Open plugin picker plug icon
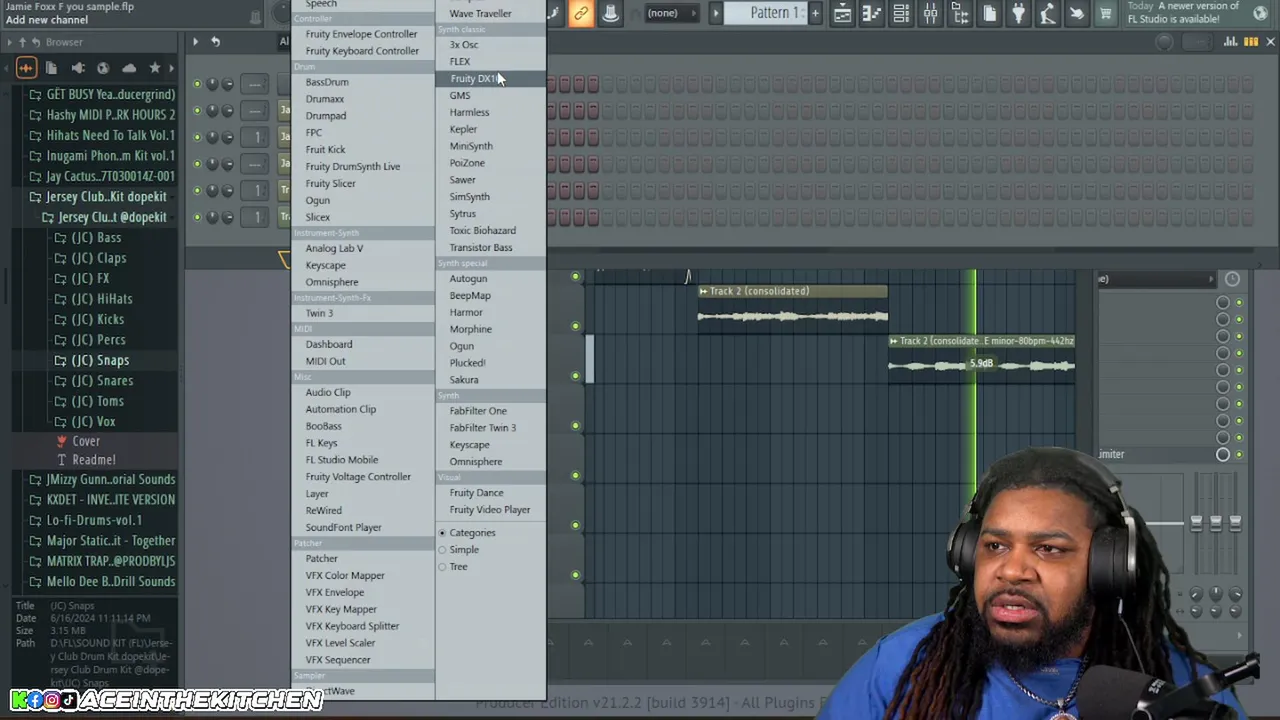 [1018, 13]
